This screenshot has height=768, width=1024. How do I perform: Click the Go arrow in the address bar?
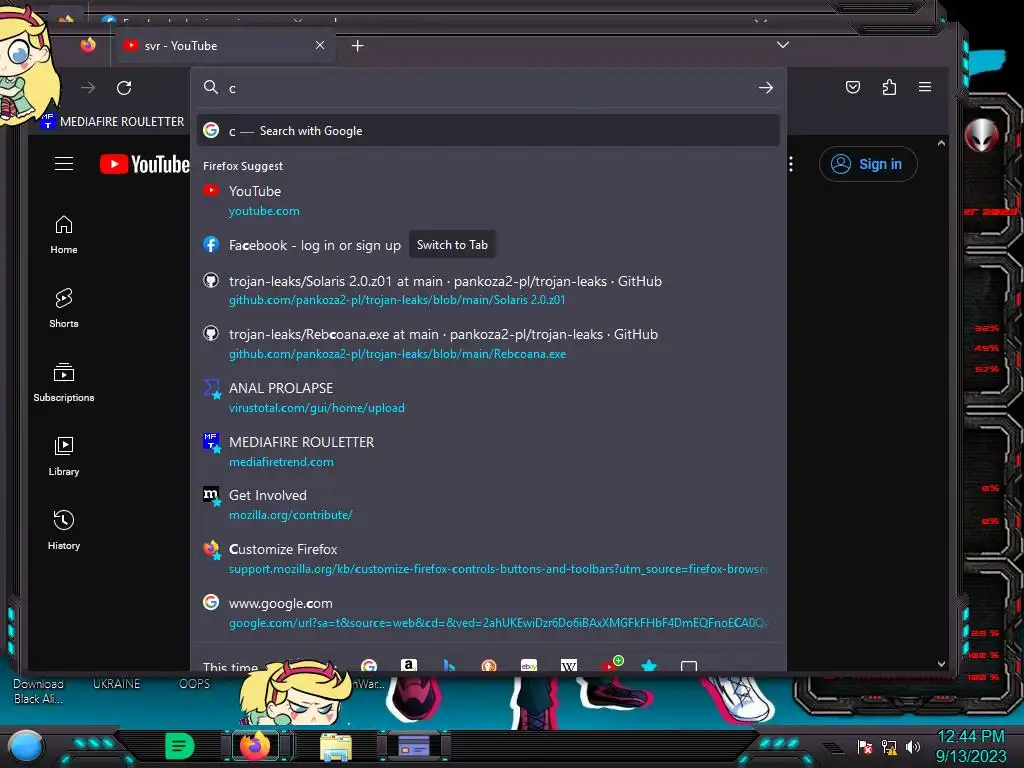point(766,88)
